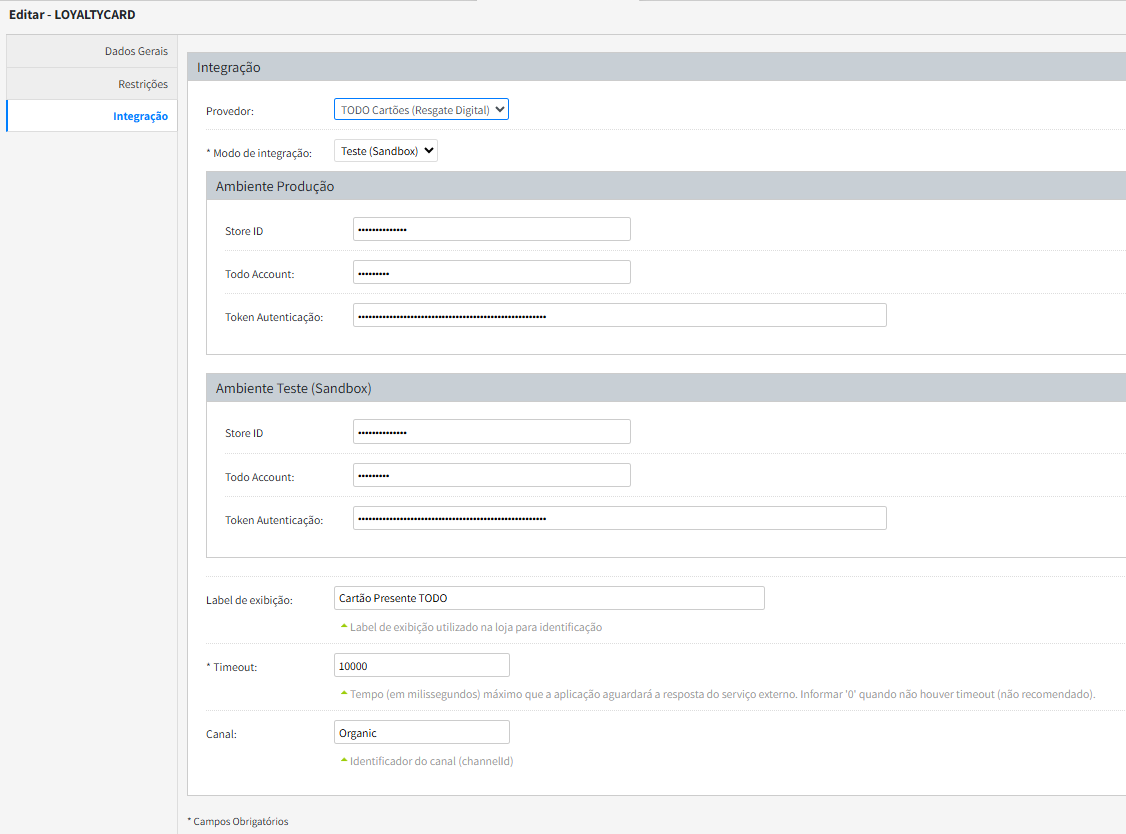1126x834 pixels.
Task: Expand the Modo de integração dropdown
Action: click(x=385, y=151)
